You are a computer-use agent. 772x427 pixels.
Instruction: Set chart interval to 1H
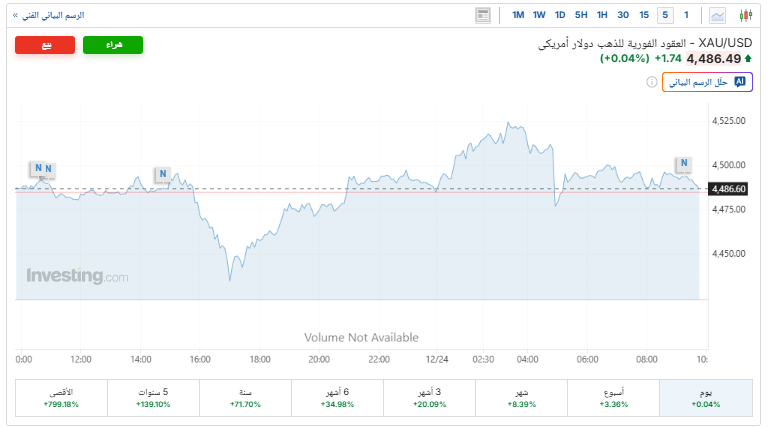click(602, 15)
